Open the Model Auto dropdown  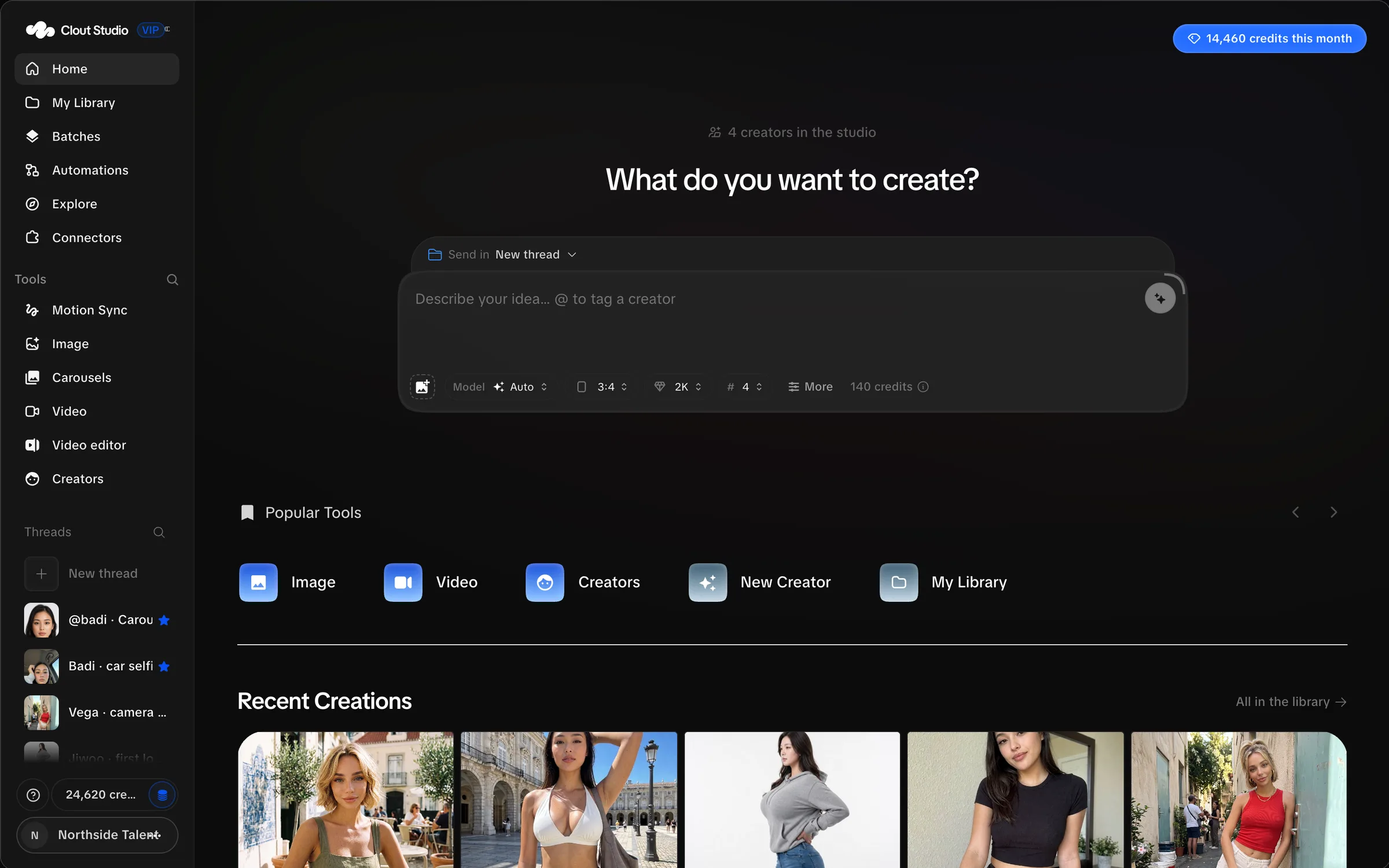500,387
